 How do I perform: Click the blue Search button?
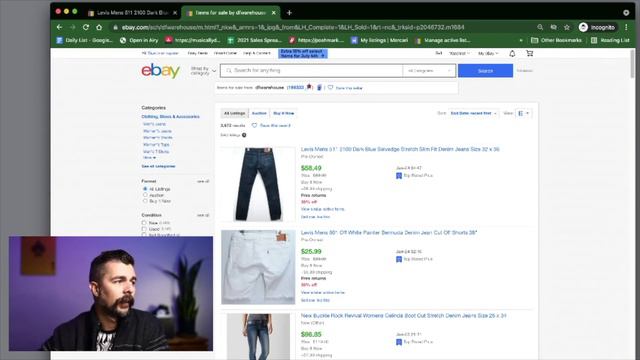click(485, 71)
